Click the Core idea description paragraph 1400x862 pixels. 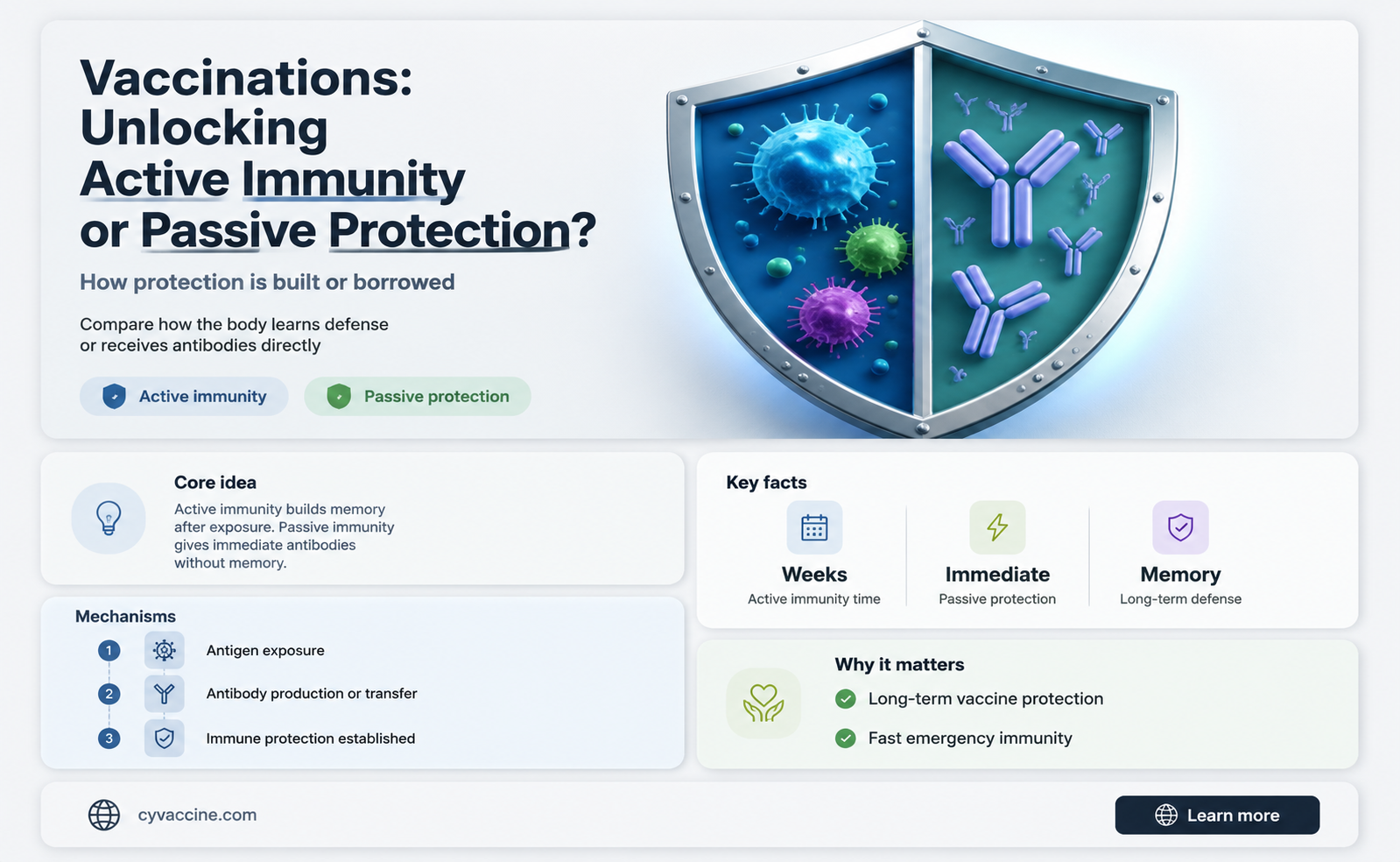click(284, 536)
